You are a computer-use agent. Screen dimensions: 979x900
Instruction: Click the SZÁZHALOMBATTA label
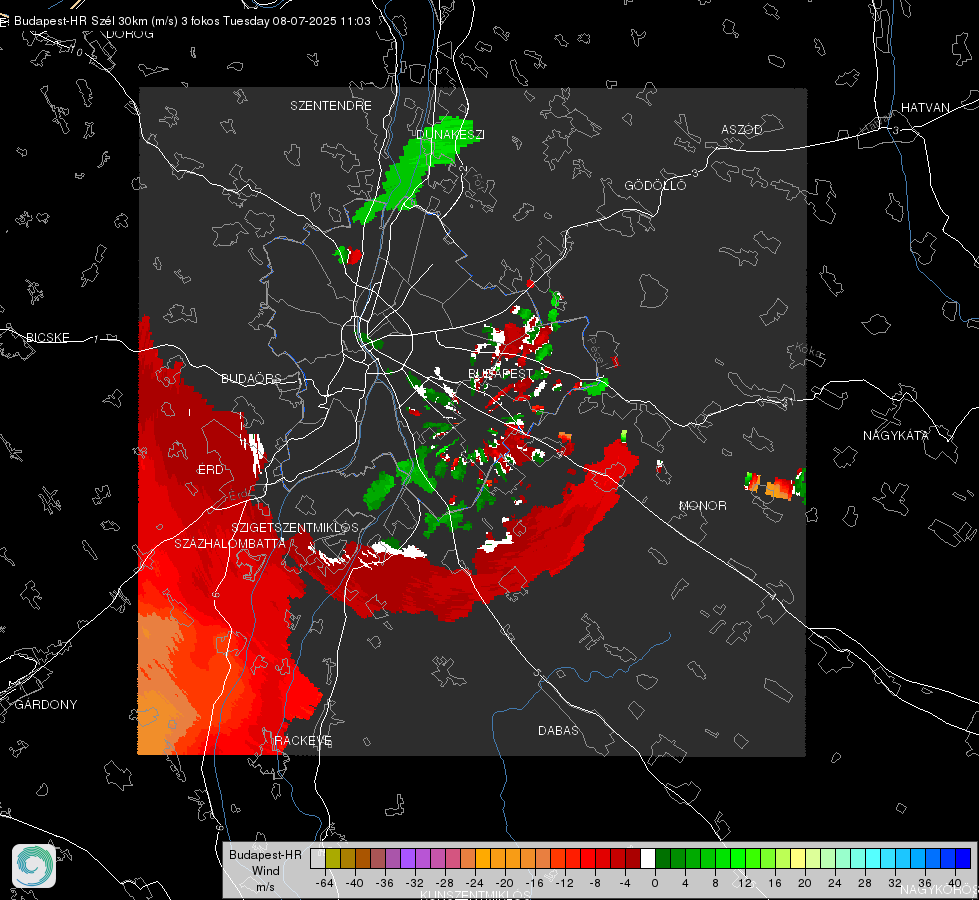(x=230, y=543)
